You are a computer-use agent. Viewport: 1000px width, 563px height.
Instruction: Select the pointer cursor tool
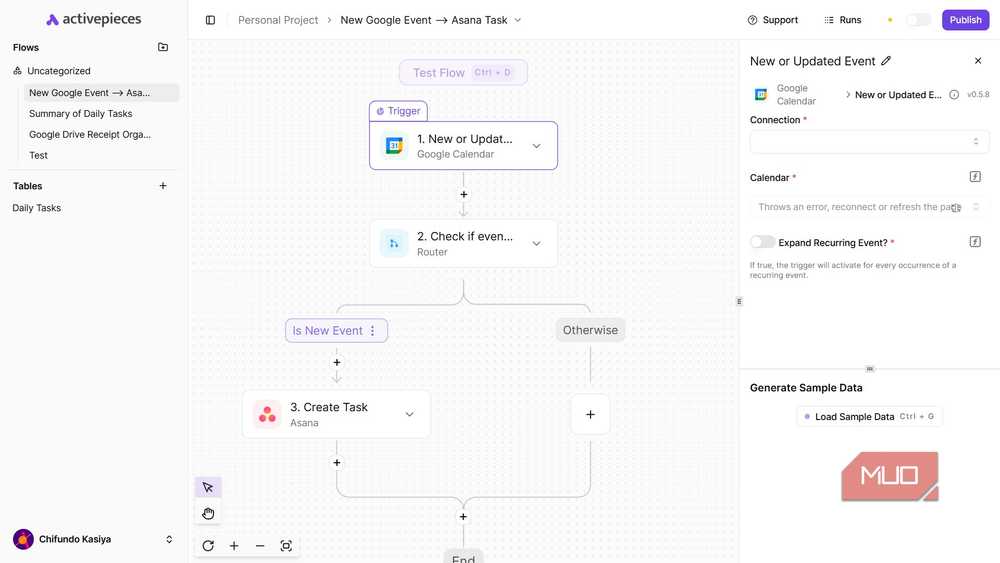point(208,488)
